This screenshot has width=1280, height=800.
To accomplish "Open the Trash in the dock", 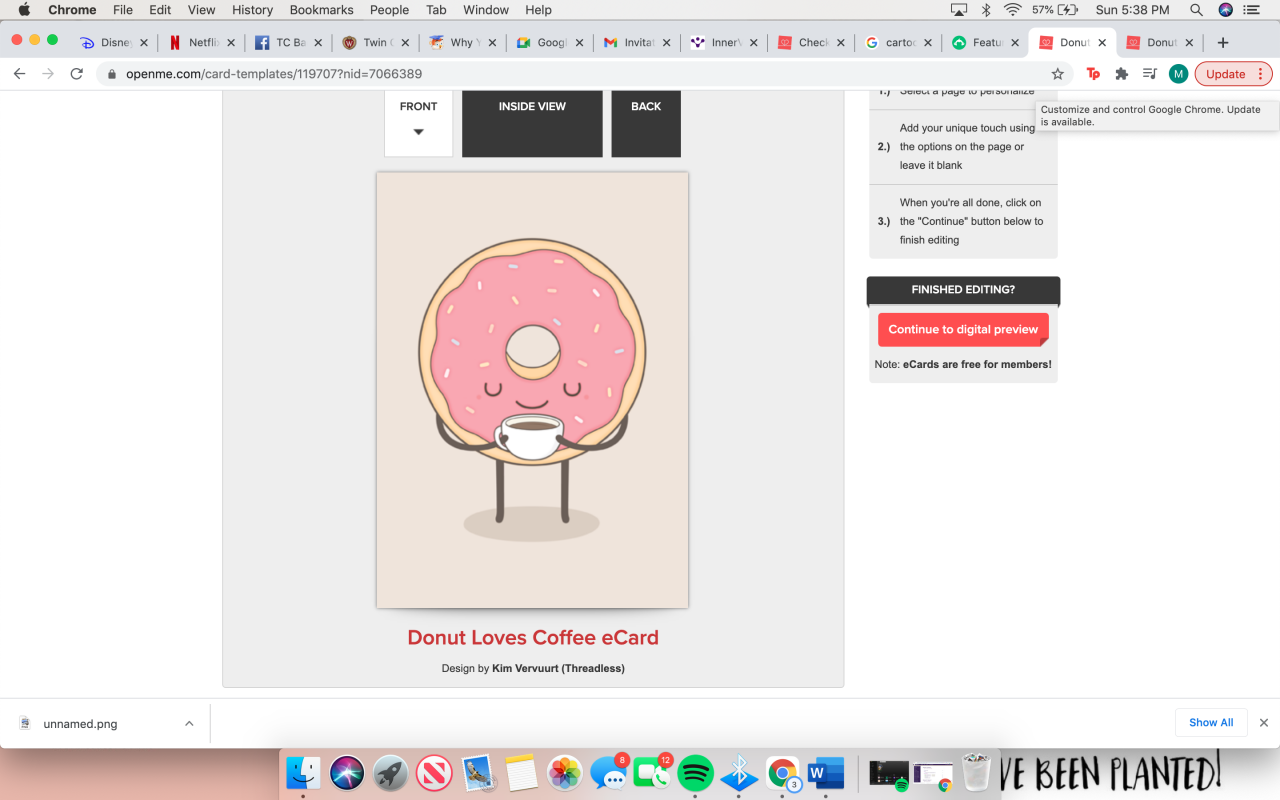I will [x=976, y=773].
